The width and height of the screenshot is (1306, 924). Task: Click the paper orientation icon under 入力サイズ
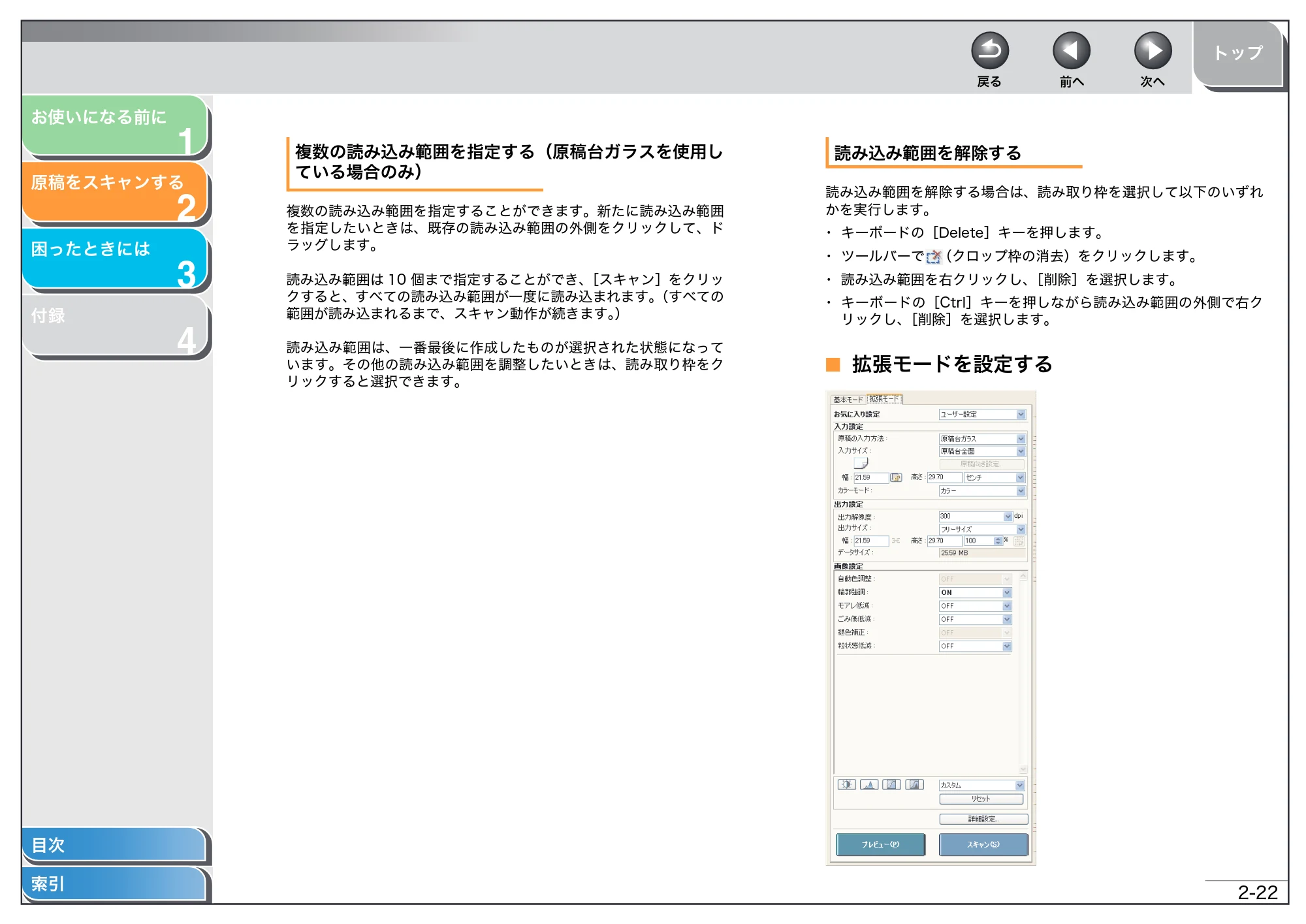click(861, 463)
